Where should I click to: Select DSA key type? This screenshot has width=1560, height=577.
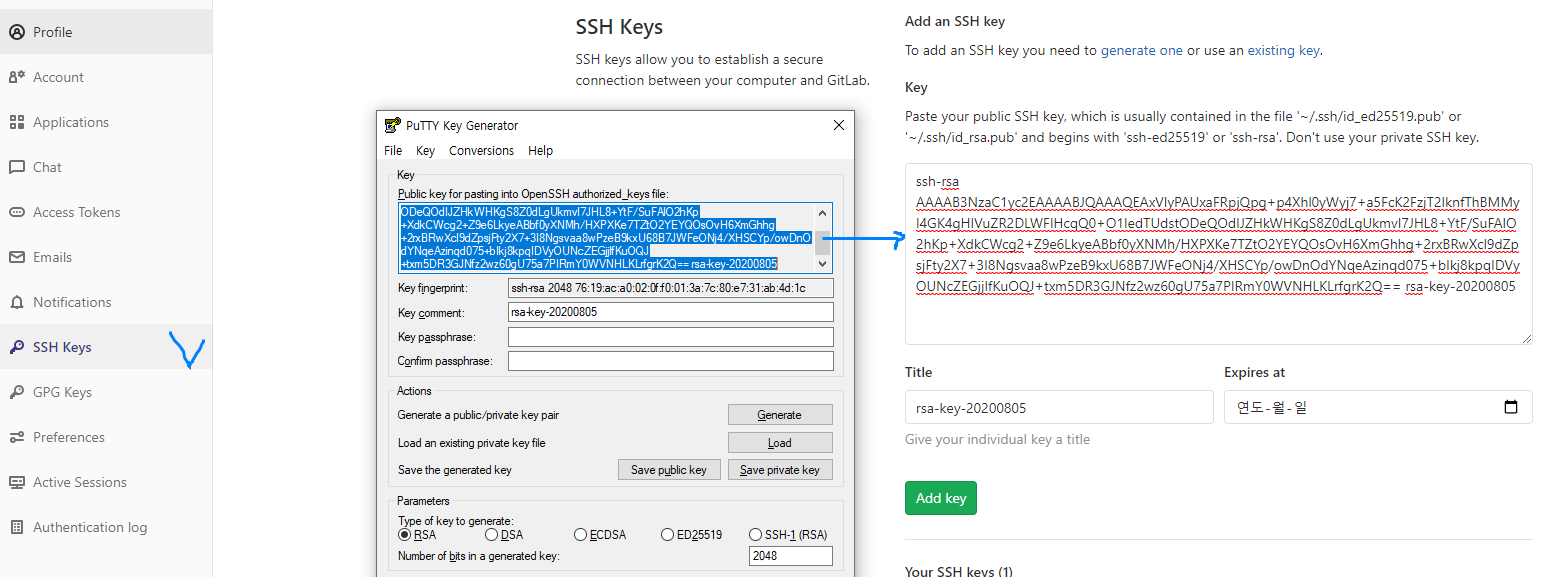pos(492,535)
